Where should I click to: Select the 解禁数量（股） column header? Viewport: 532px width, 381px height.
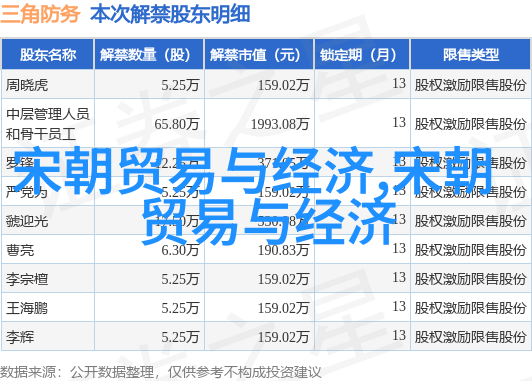149,55
